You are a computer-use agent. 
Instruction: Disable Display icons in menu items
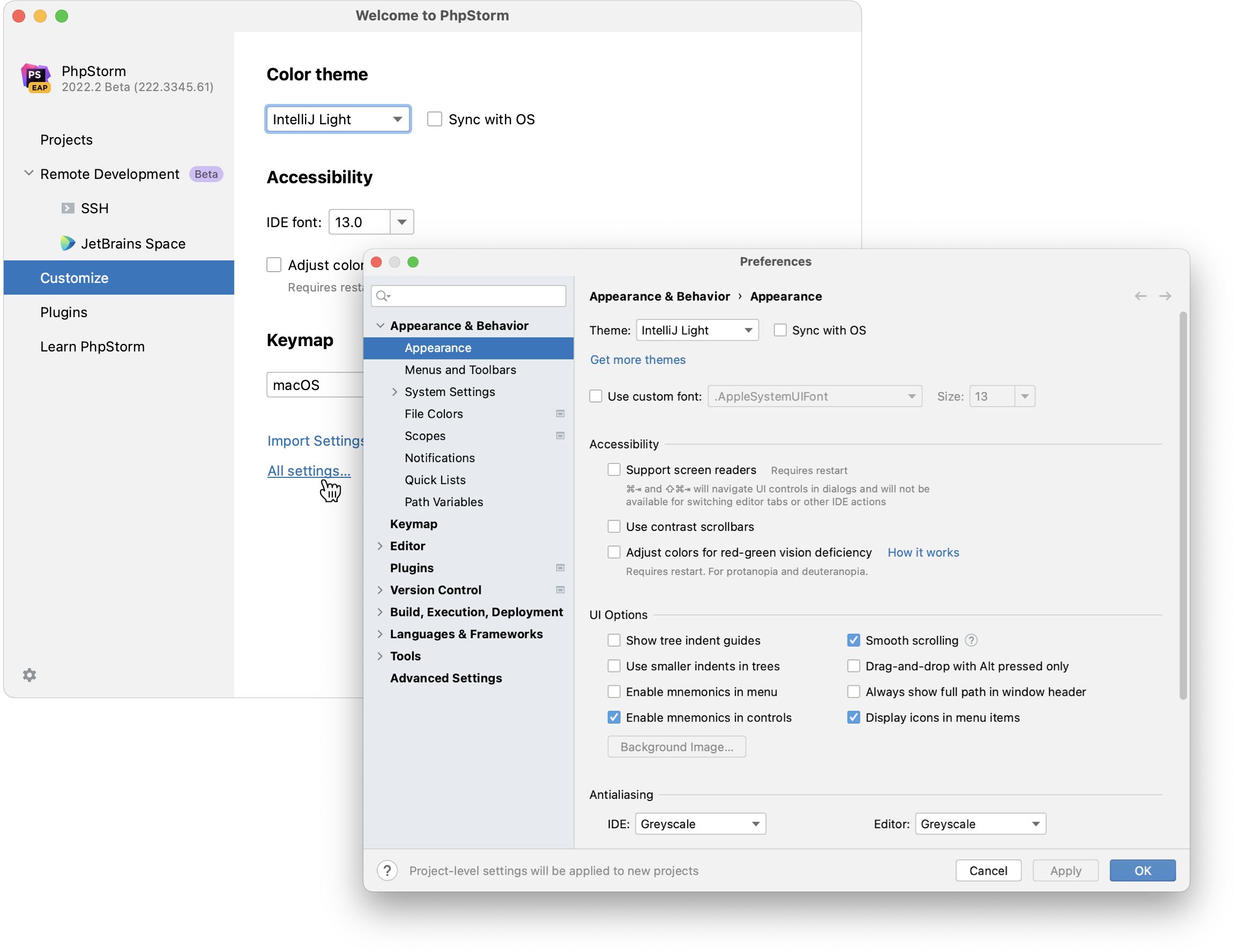853,717
